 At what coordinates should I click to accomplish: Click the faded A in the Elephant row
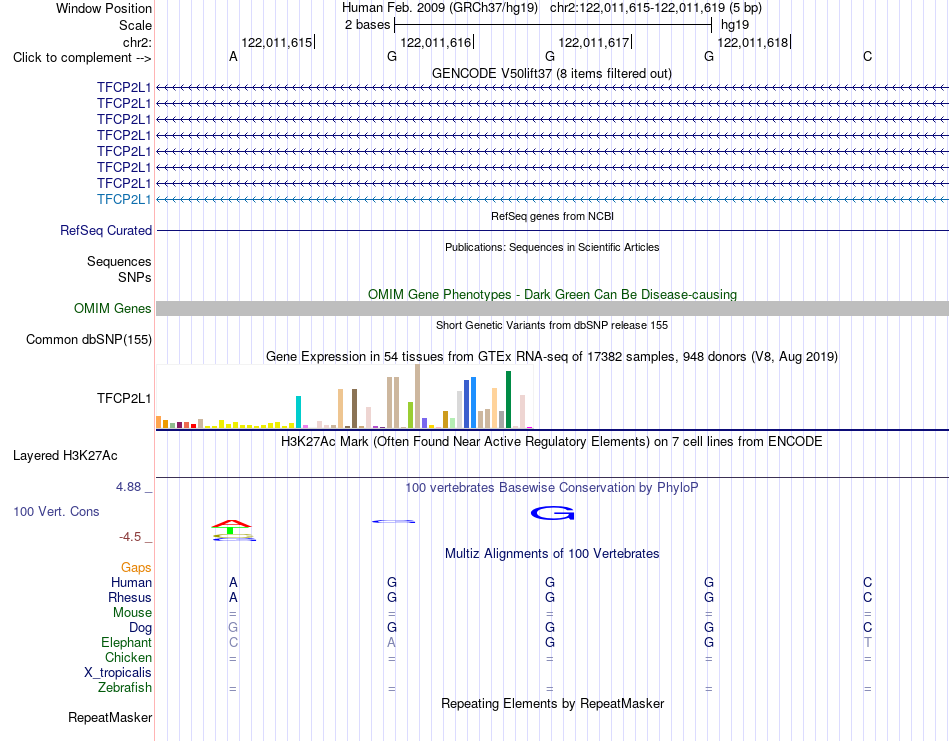pos(392,642)
